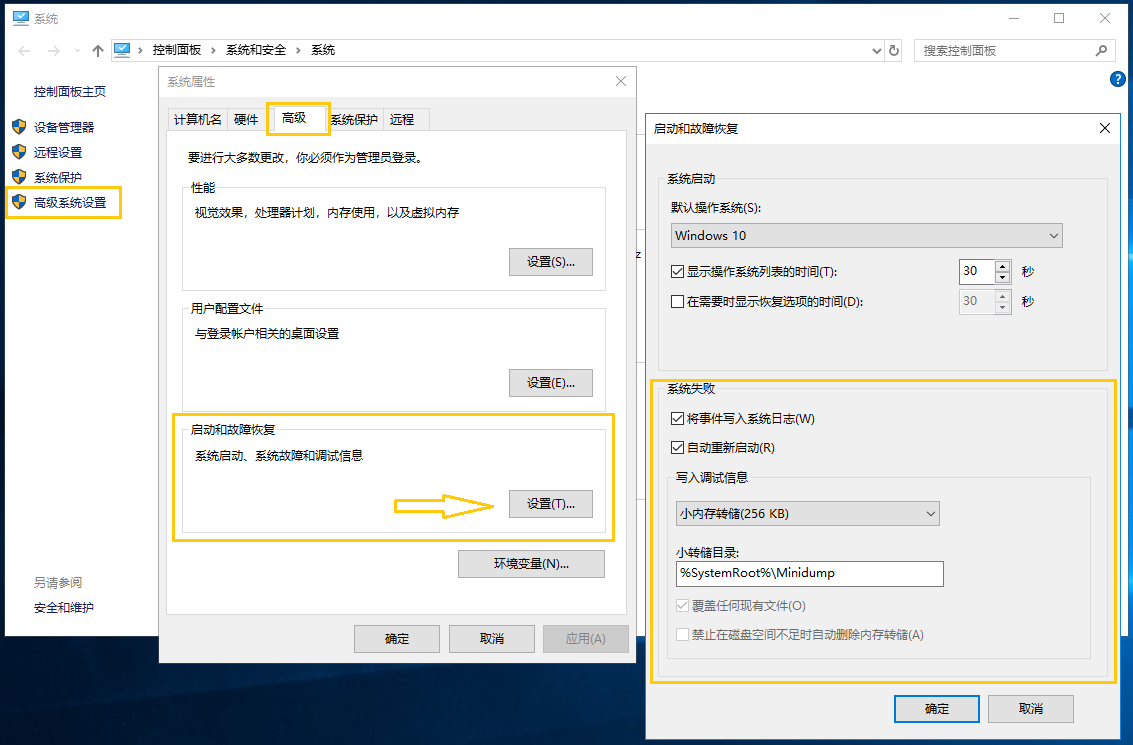Image resolution: width=1133 pixels, height=745 pixels.
Task: Switch to the 硬件 tab
Action: pyautogui.click(x=246, y=118)
